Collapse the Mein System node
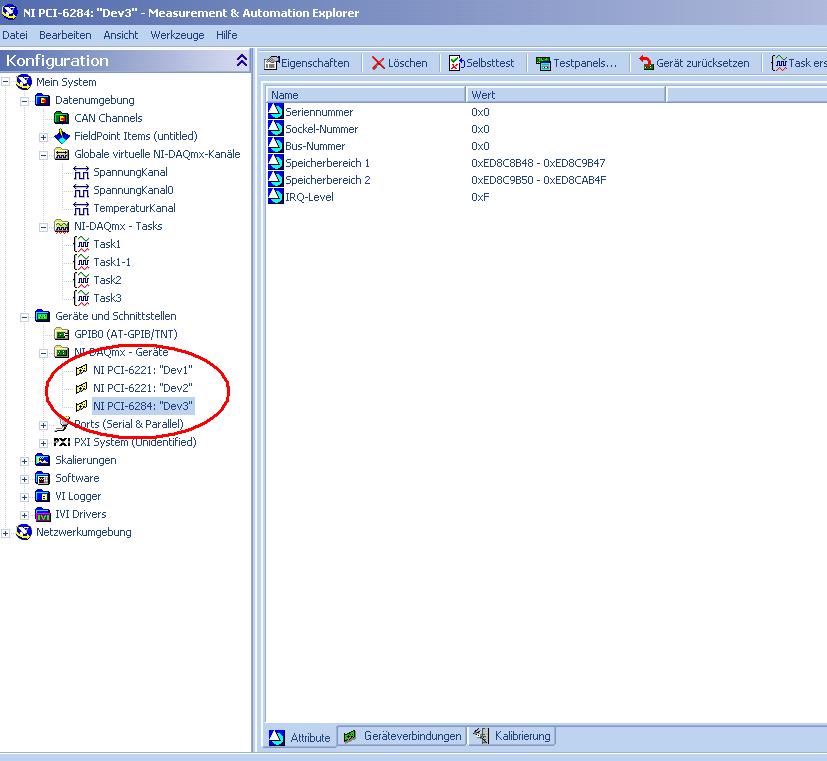Image resolution: width=827 pixels, height=761 pixels. click(6, 82)
